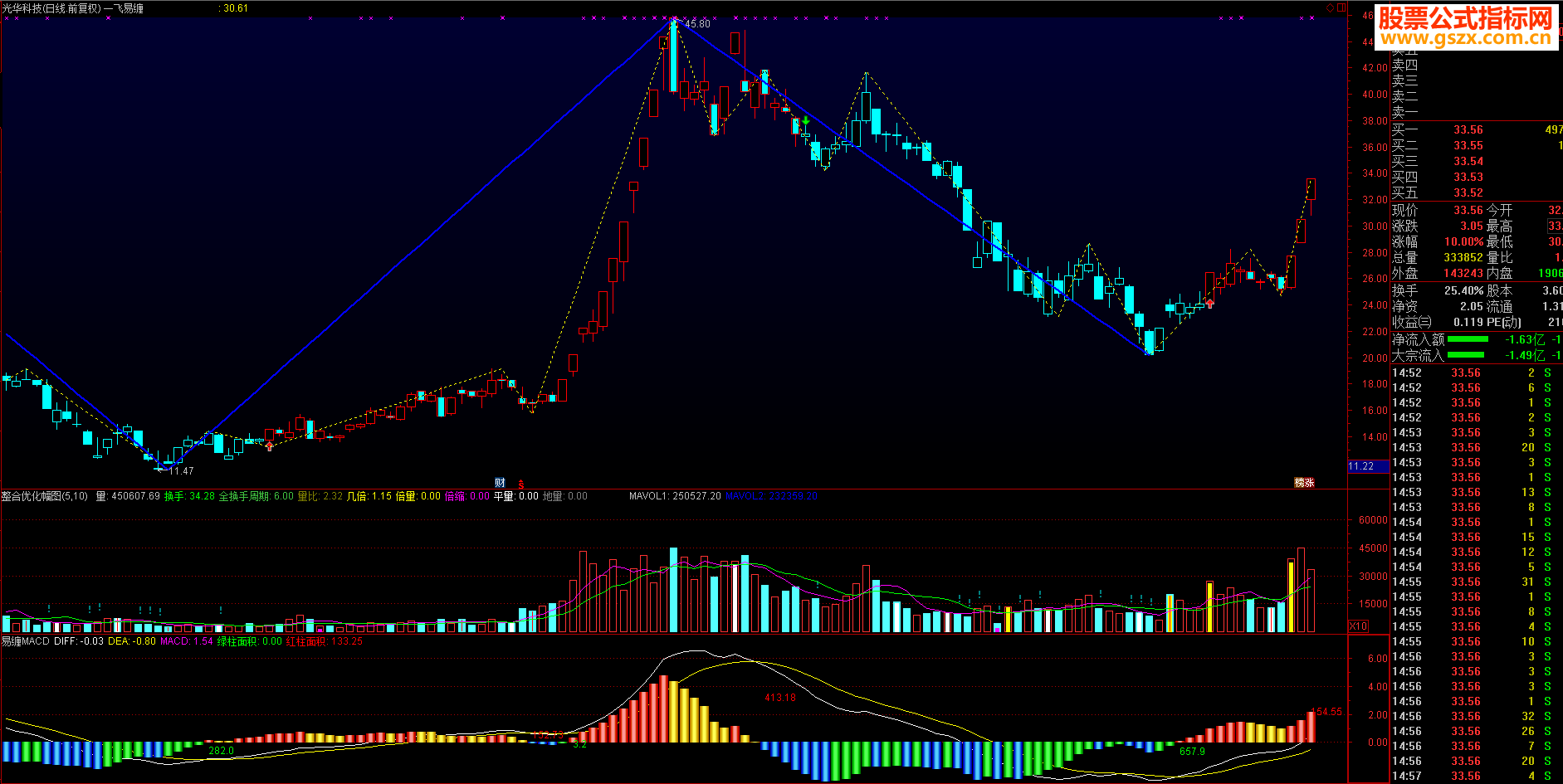Screen dimensions: 1563x784
Task: Click the 净流入额 -1.63亿 row
Action: pyautogui.click(x=1476, y=339)
